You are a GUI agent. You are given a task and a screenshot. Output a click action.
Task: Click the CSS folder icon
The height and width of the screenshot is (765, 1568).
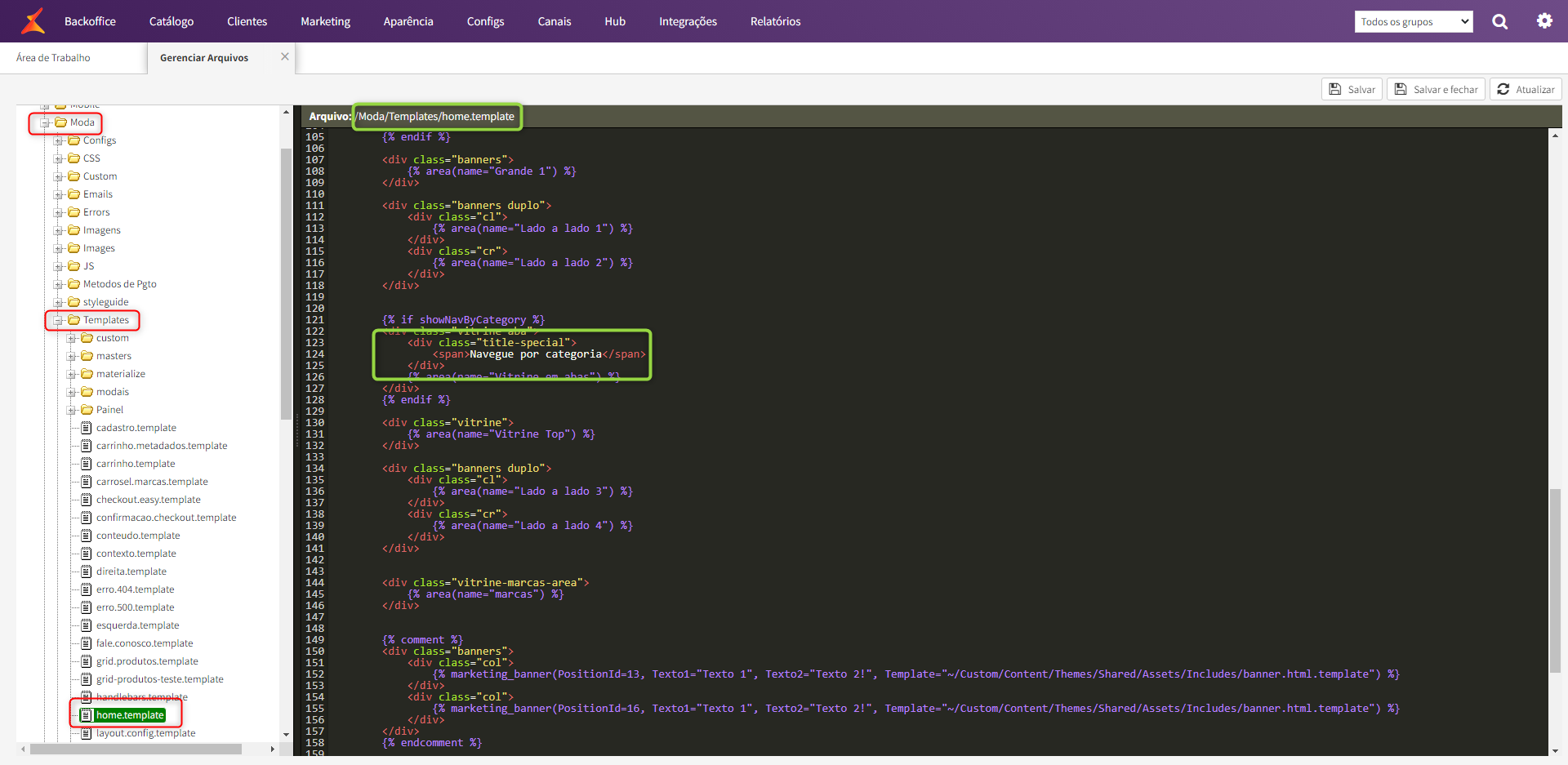[x=73, y=158]
